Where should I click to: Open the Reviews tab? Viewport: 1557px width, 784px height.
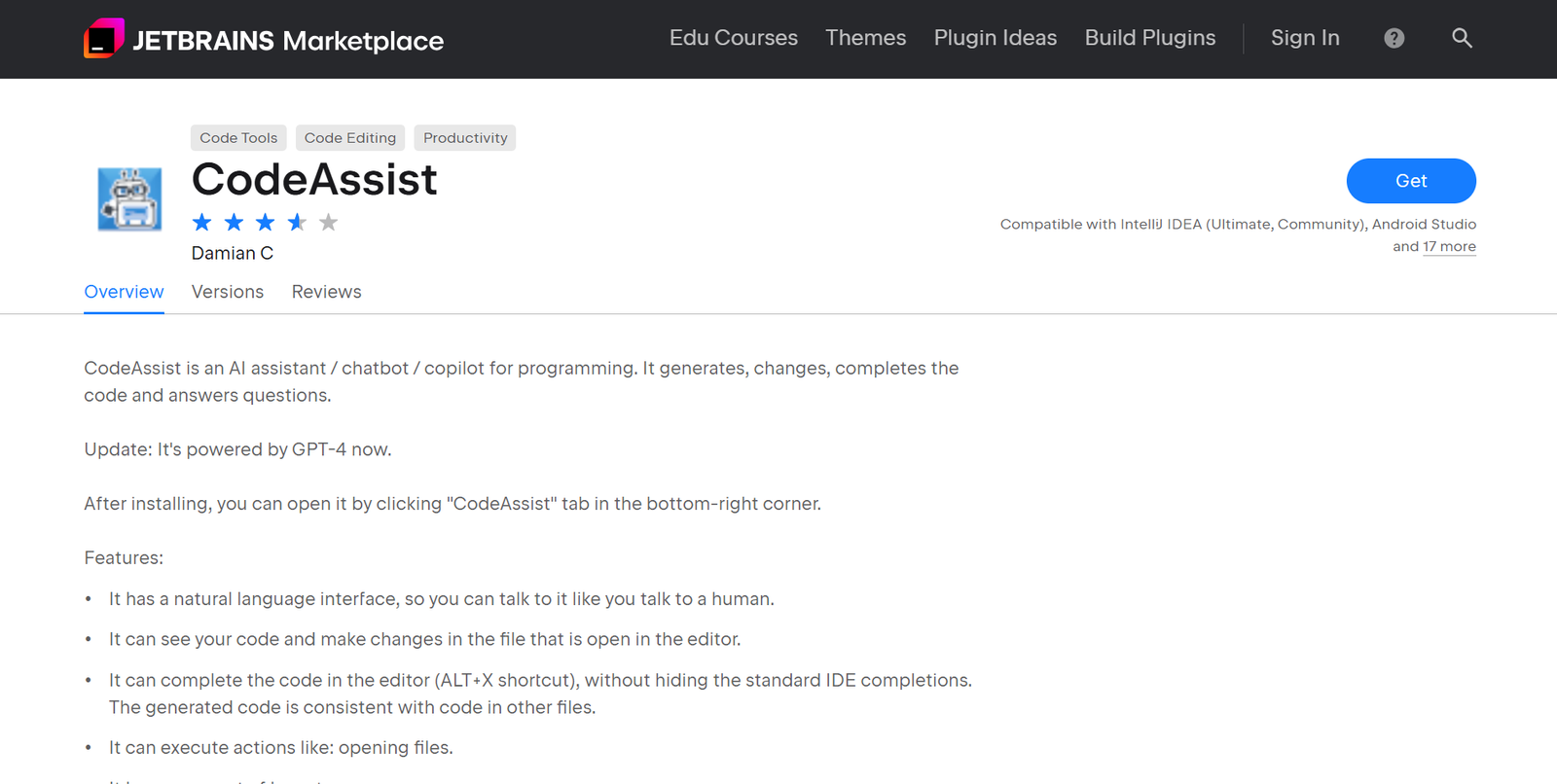(326, 292)
